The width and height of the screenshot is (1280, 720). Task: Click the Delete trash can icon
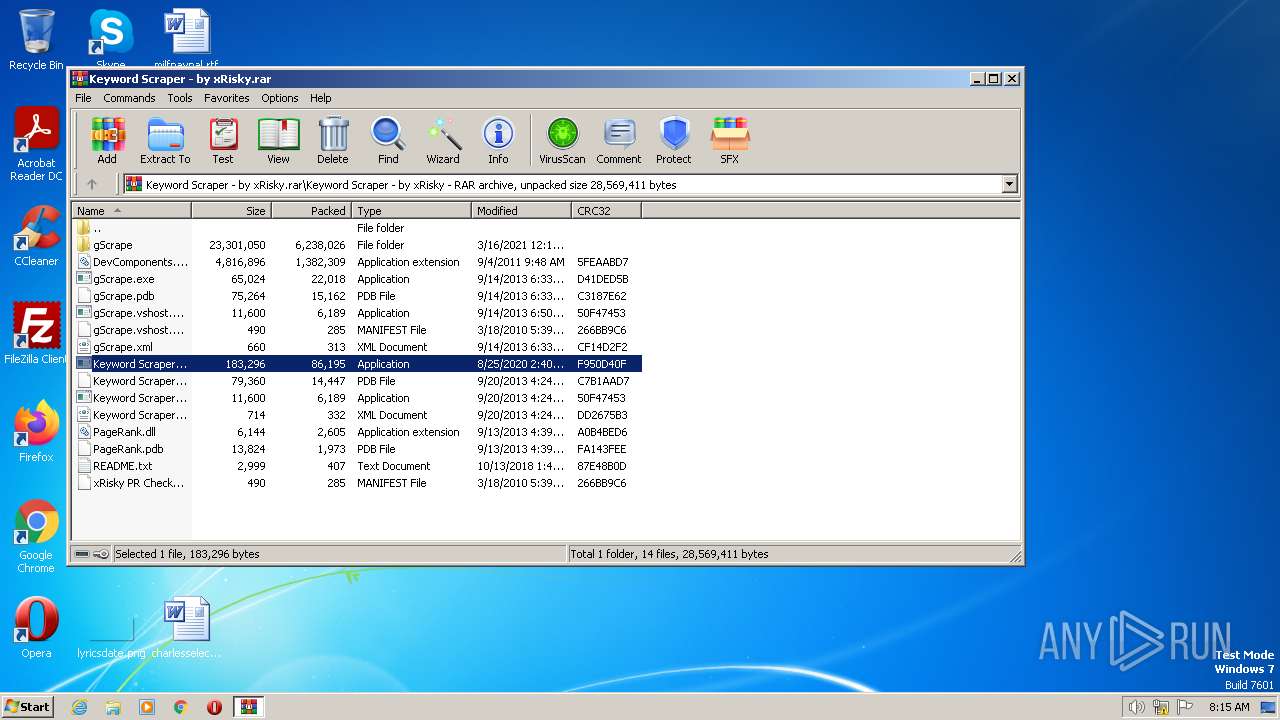(333, 140)
